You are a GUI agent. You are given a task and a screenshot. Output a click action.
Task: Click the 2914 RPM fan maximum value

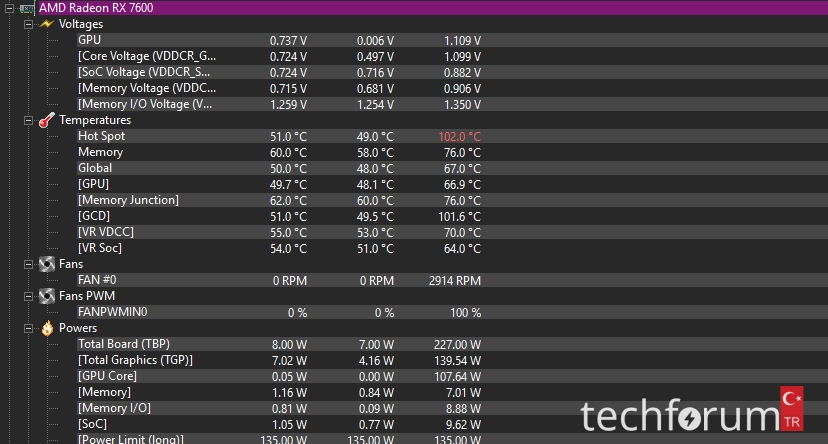[455, 280]
